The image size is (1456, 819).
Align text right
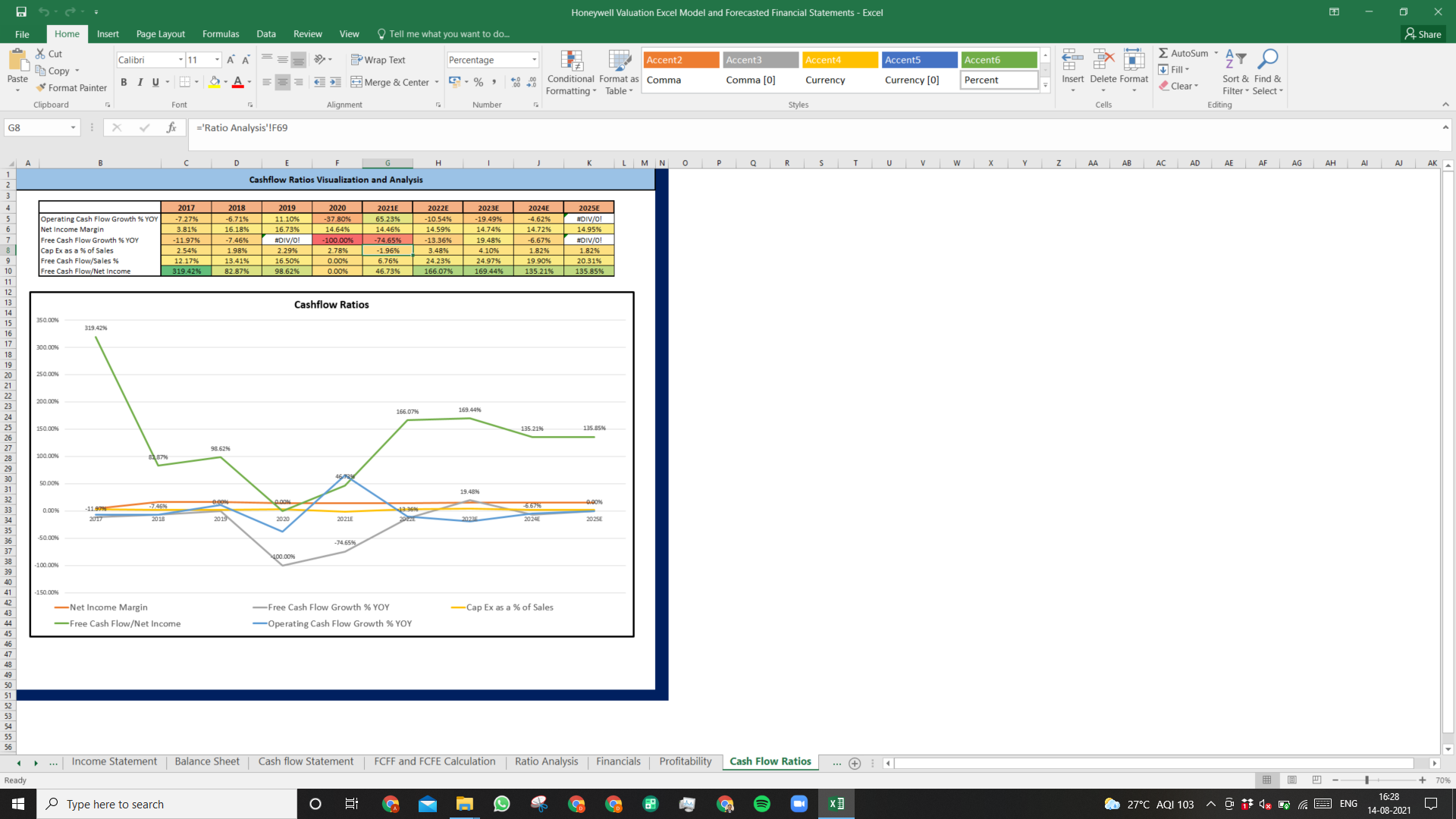(299, 82)
